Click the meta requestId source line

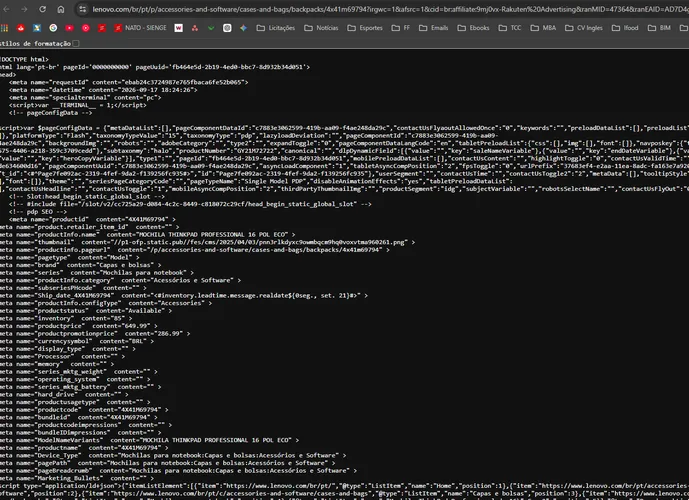129,82
